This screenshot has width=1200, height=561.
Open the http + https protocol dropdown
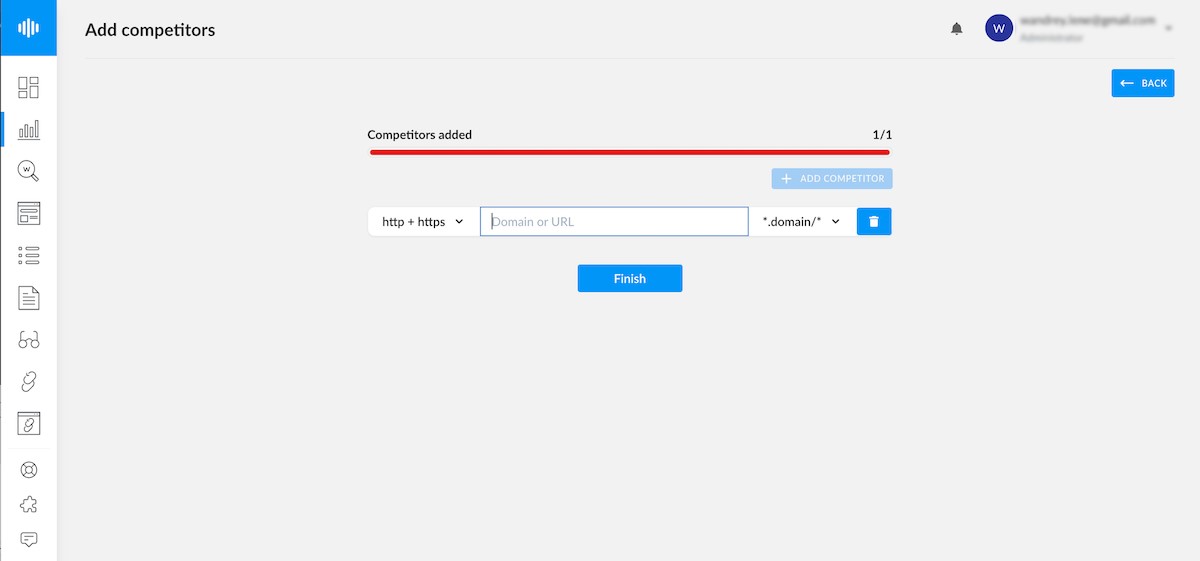tap(423, 221)
